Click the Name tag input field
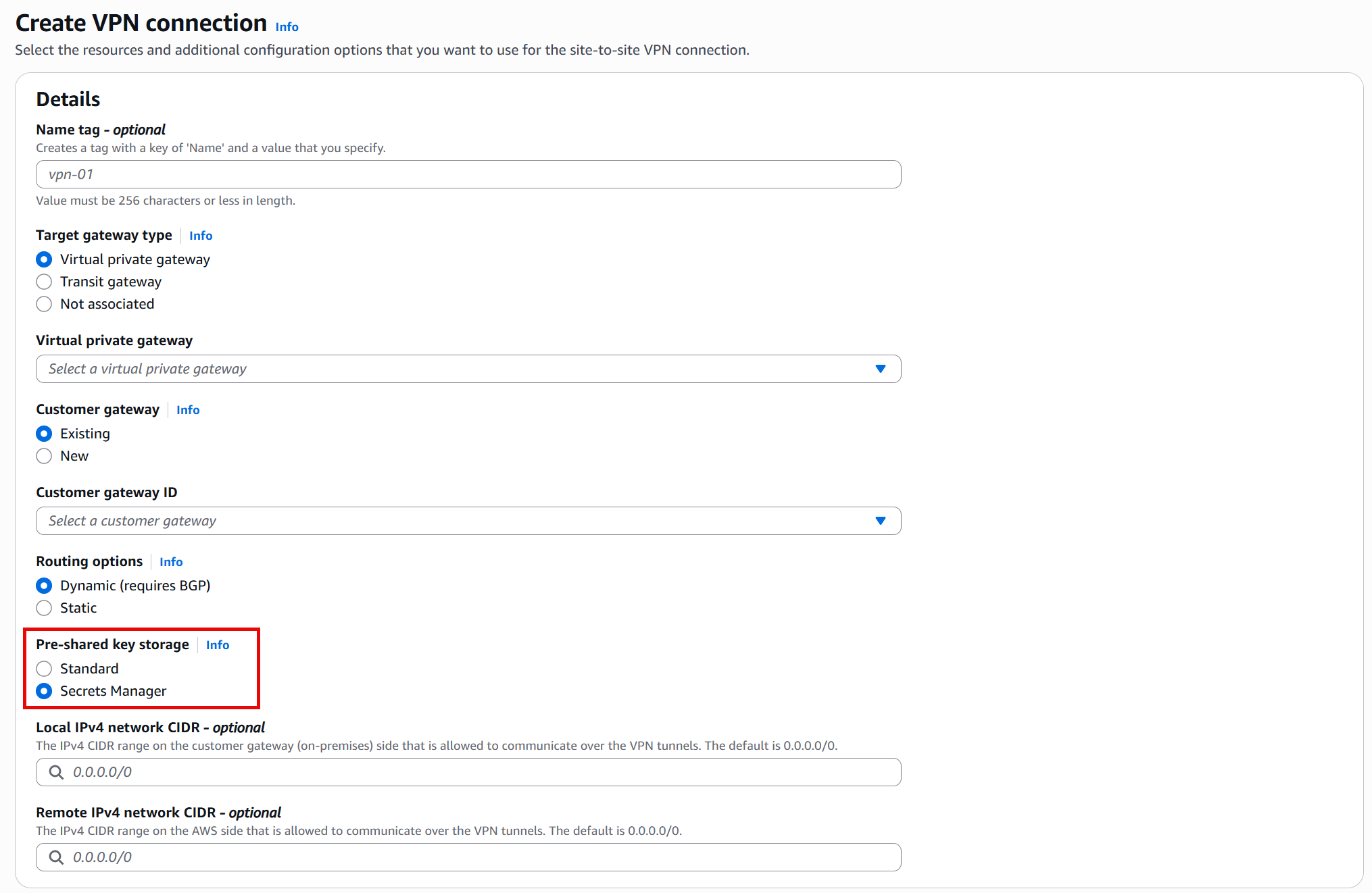 coord(468,174)
